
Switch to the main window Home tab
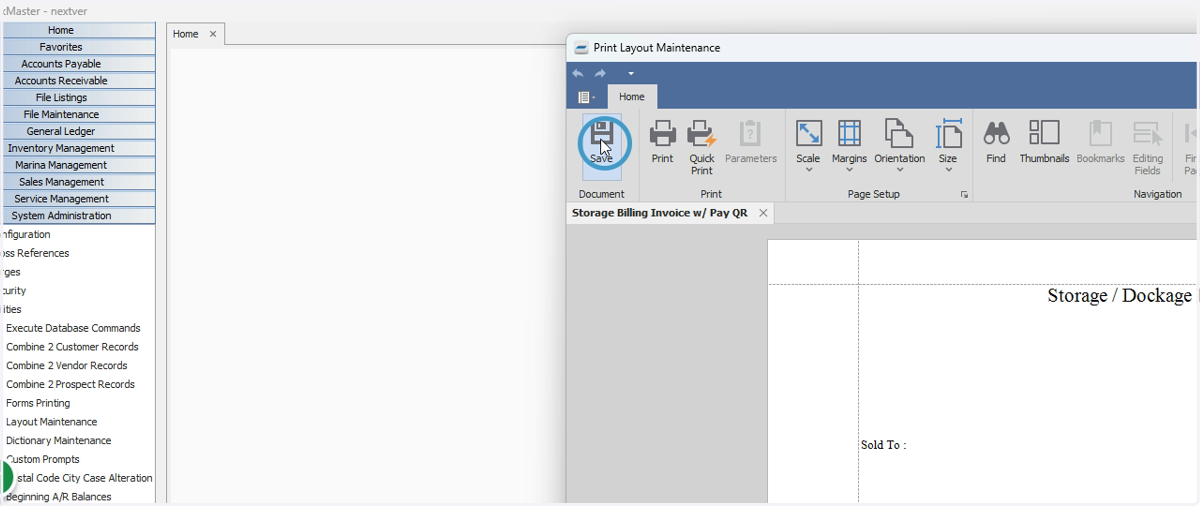point(186,34)
